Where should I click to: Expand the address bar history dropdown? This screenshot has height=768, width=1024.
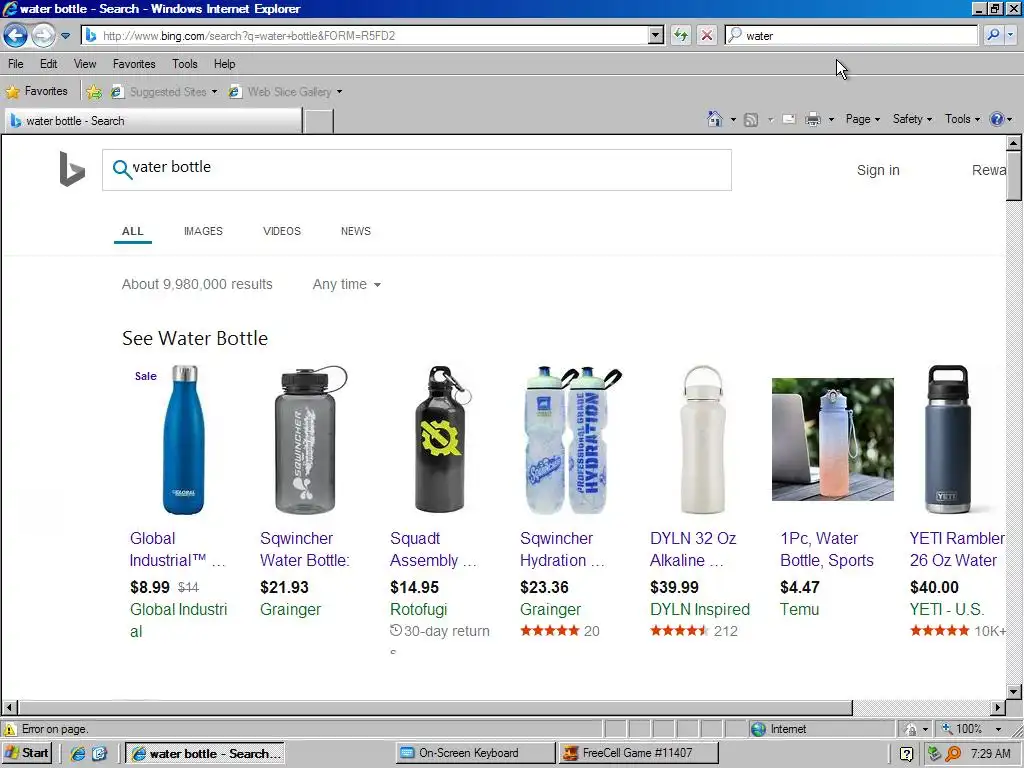(x=656, y=35)
